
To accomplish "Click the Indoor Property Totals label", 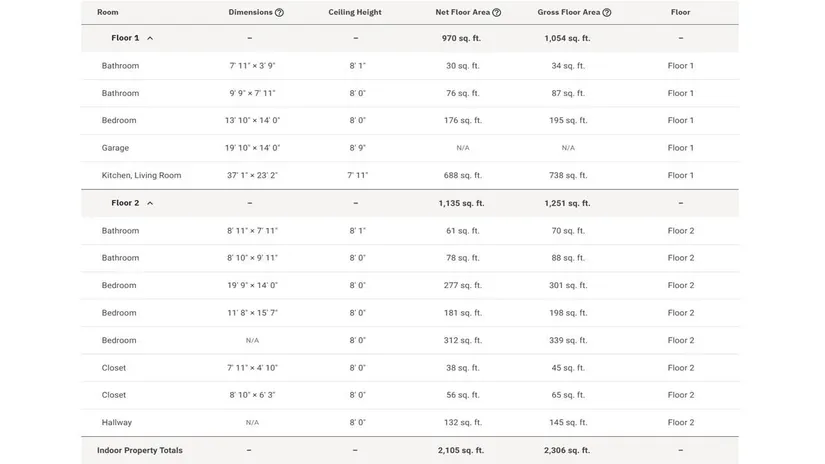I will (x=140, y=451).
